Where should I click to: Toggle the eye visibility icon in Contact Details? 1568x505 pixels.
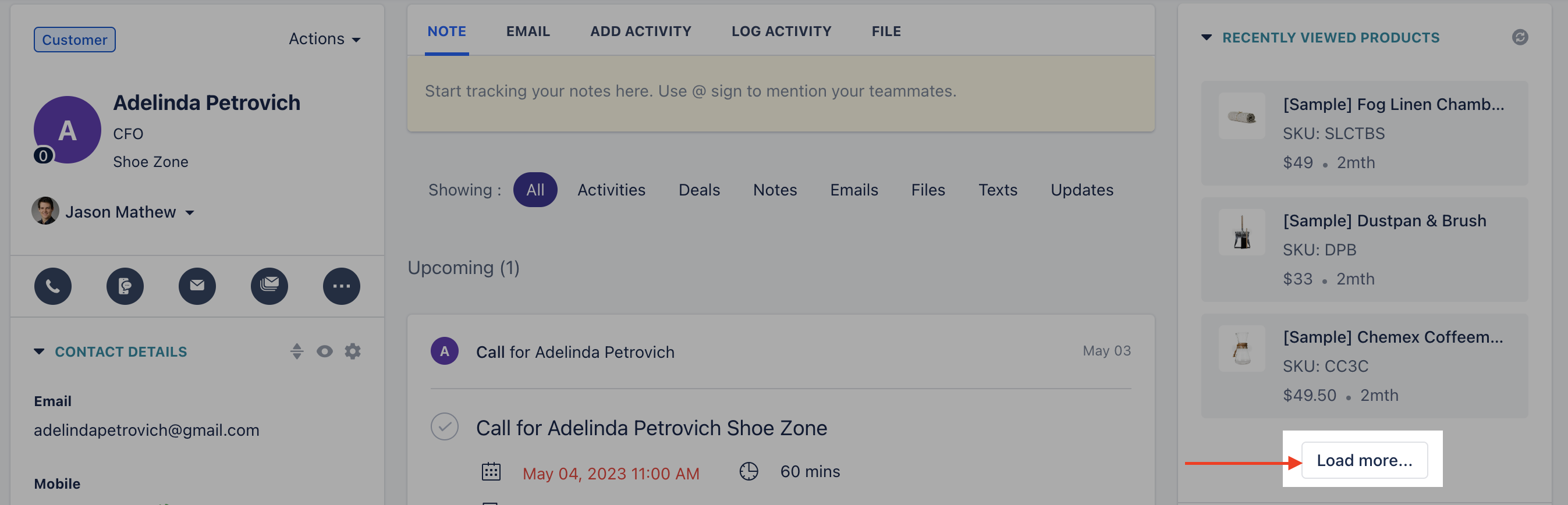[324, 351]
